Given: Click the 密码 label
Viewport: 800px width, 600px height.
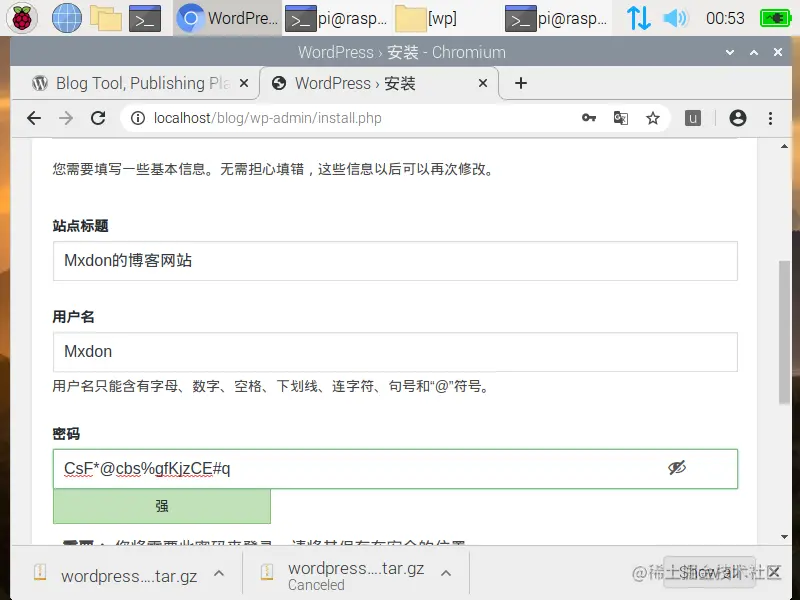Looking at the screenshot, I should [66, 434].
